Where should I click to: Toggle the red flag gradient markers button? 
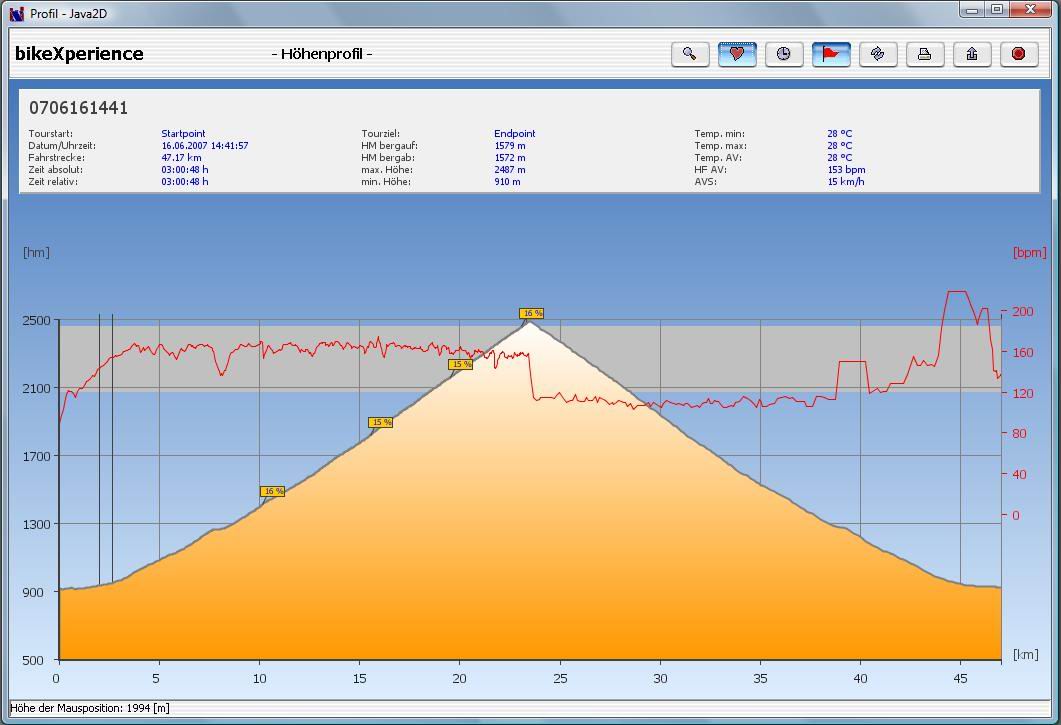point(830,54)
